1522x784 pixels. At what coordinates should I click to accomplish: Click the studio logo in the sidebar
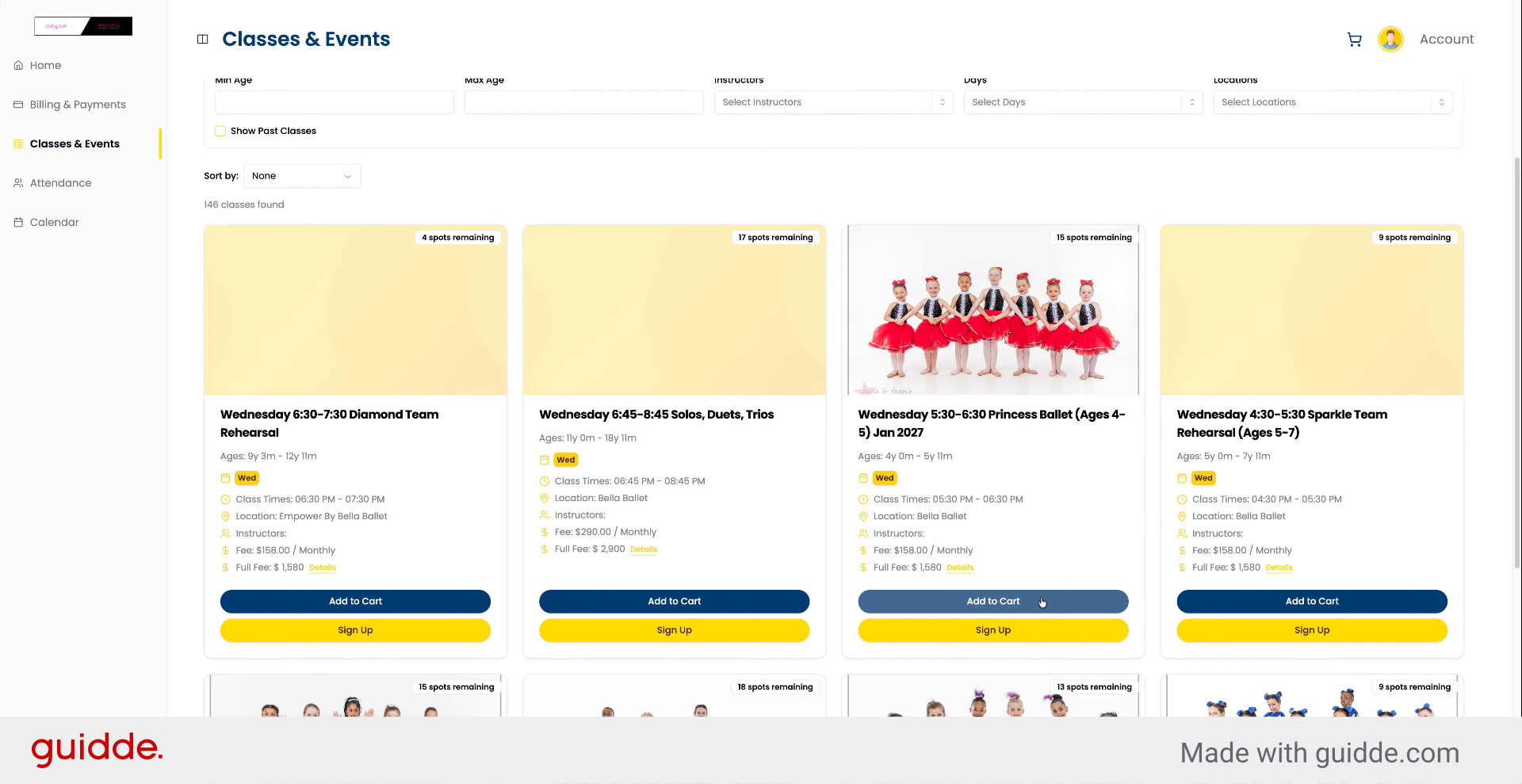pos(83,26)
